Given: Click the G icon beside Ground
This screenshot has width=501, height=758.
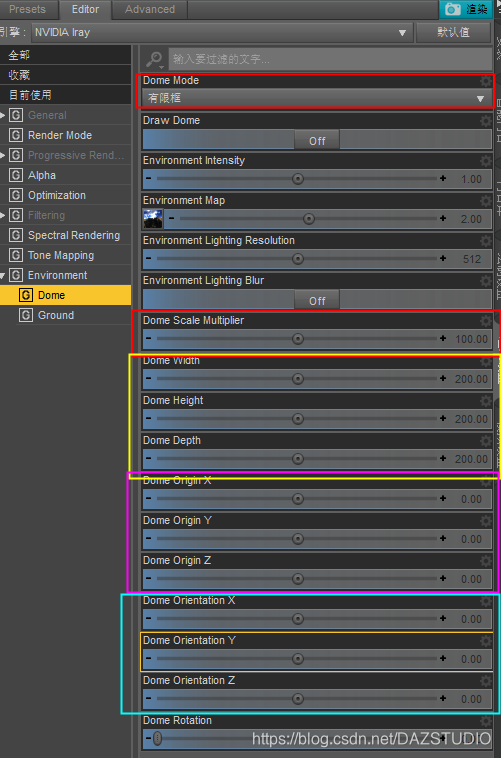Looking at the screenshot, I should pyautogui.click(x=26, y=315).
